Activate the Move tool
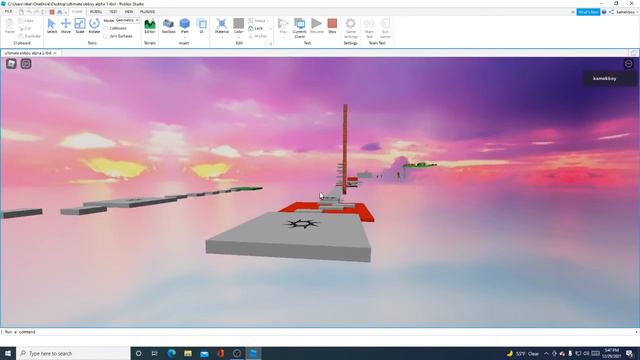Screen dimensions: 640x360 [x=66, y=26]
